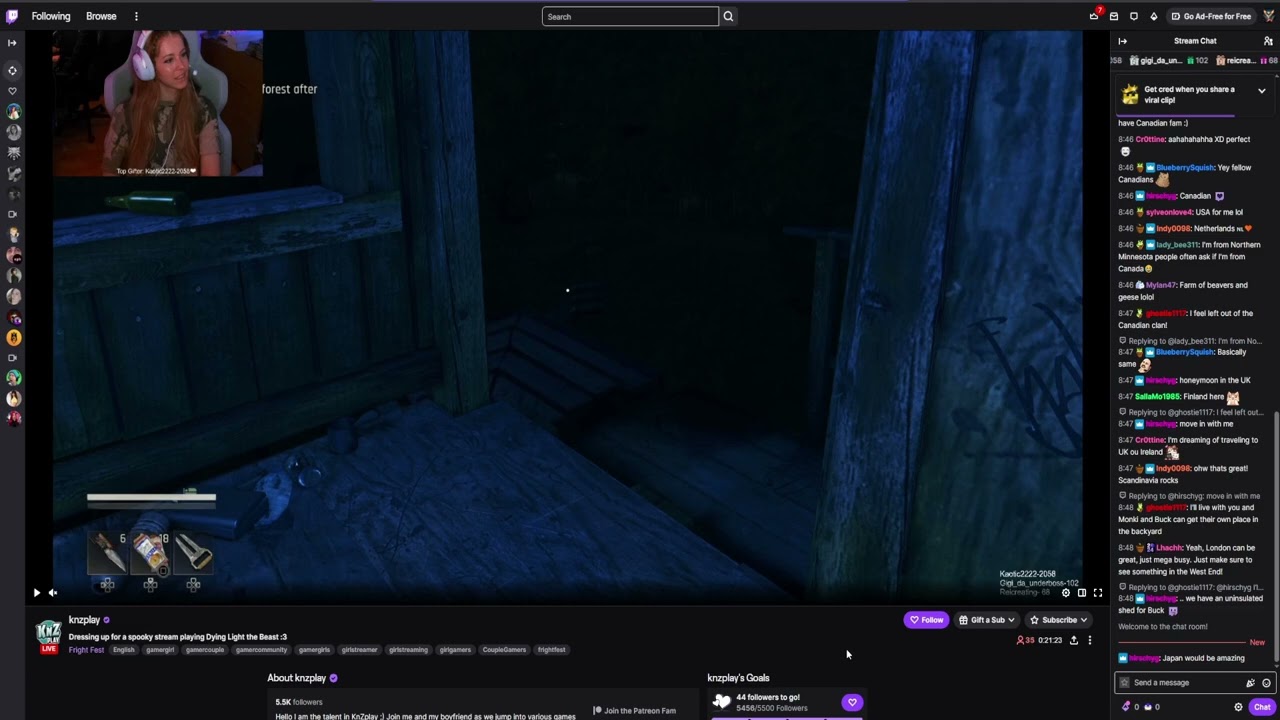Toggle theatre mode on player

tap(1081, 593)
